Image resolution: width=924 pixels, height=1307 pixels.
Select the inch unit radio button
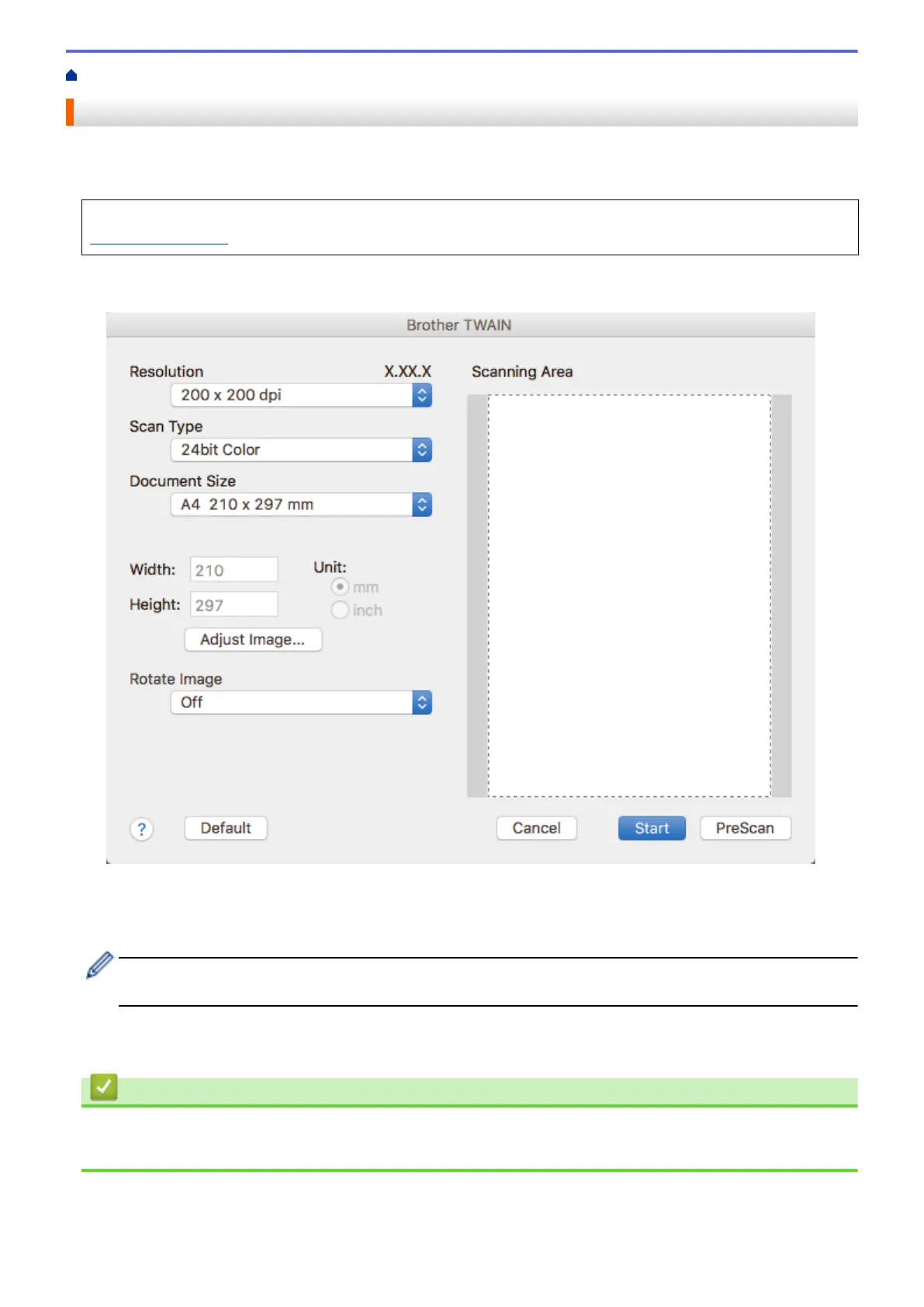click(340, 610)
